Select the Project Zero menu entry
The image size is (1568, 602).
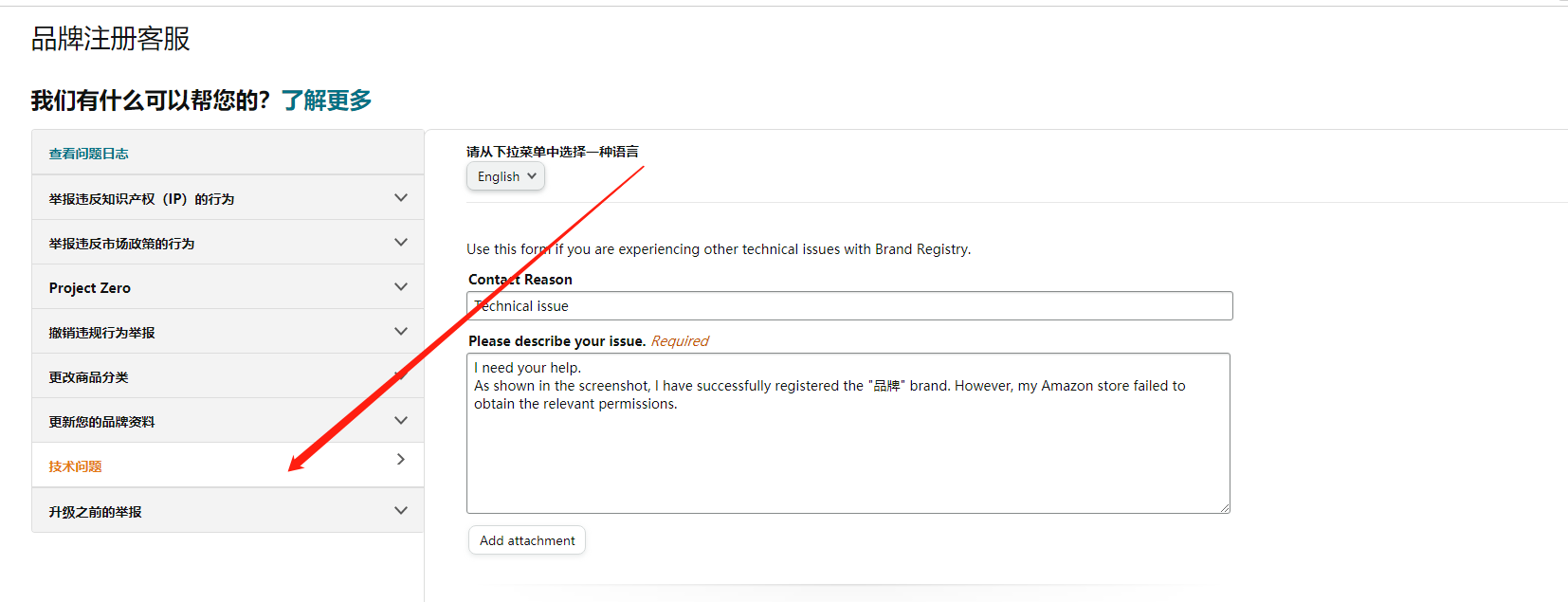pos(228,287)
